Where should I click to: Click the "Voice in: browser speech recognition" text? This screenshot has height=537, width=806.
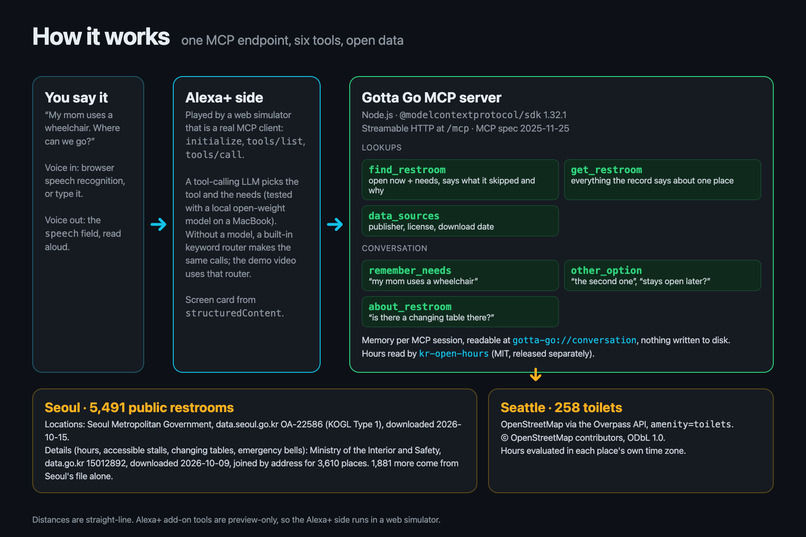click(85, 174)
